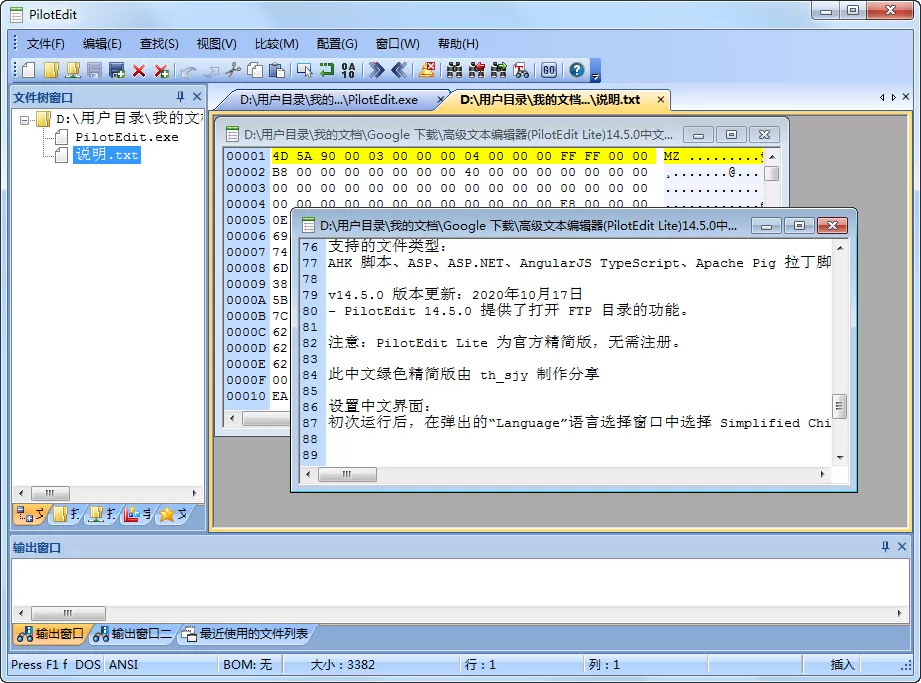Screen dimensions: 921x683
Task: Switch to the 输出窗口二 output tab
Action: click(129, 635)
